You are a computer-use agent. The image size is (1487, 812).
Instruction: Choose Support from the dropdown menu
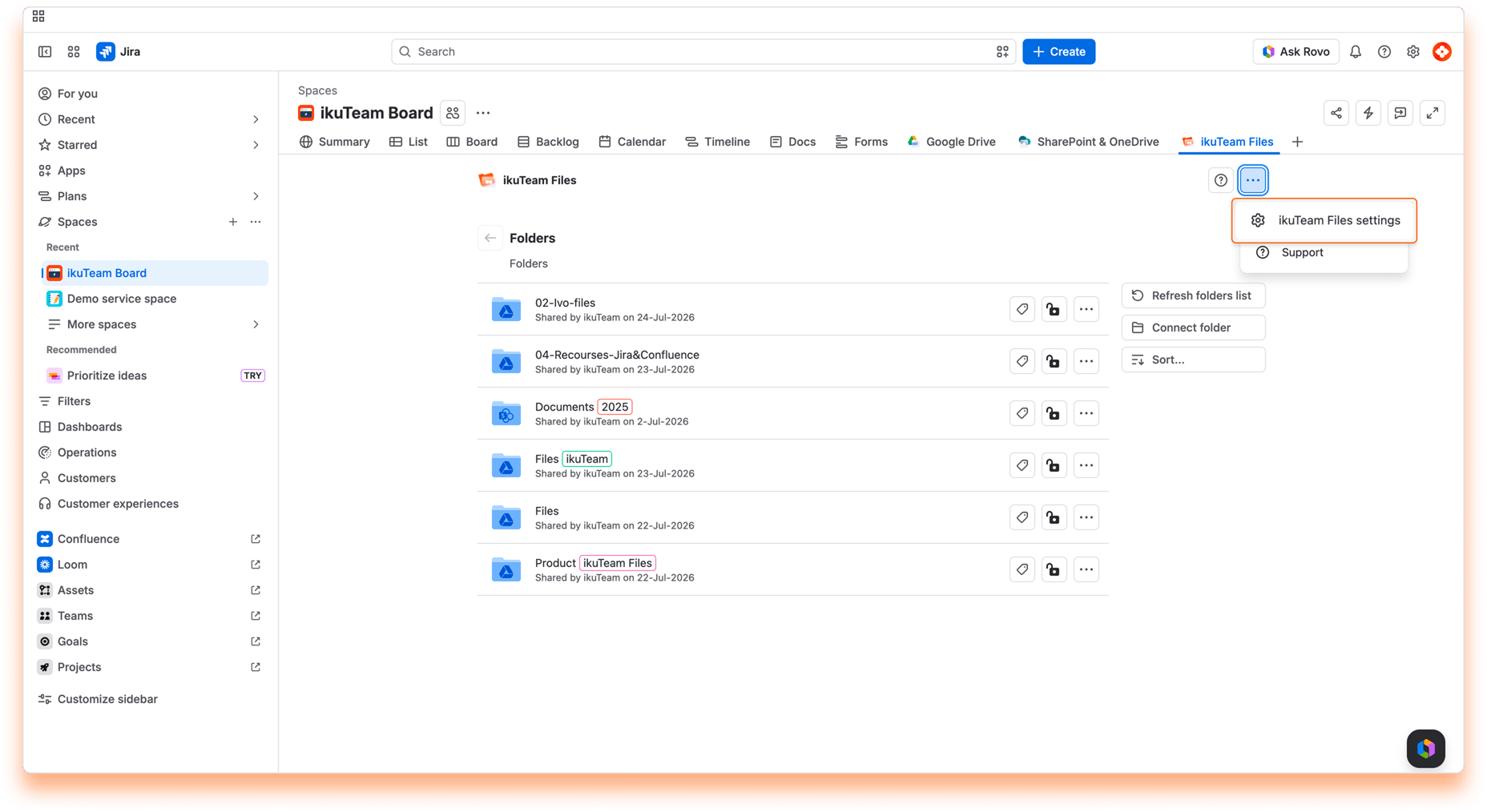click(1324, 252)
